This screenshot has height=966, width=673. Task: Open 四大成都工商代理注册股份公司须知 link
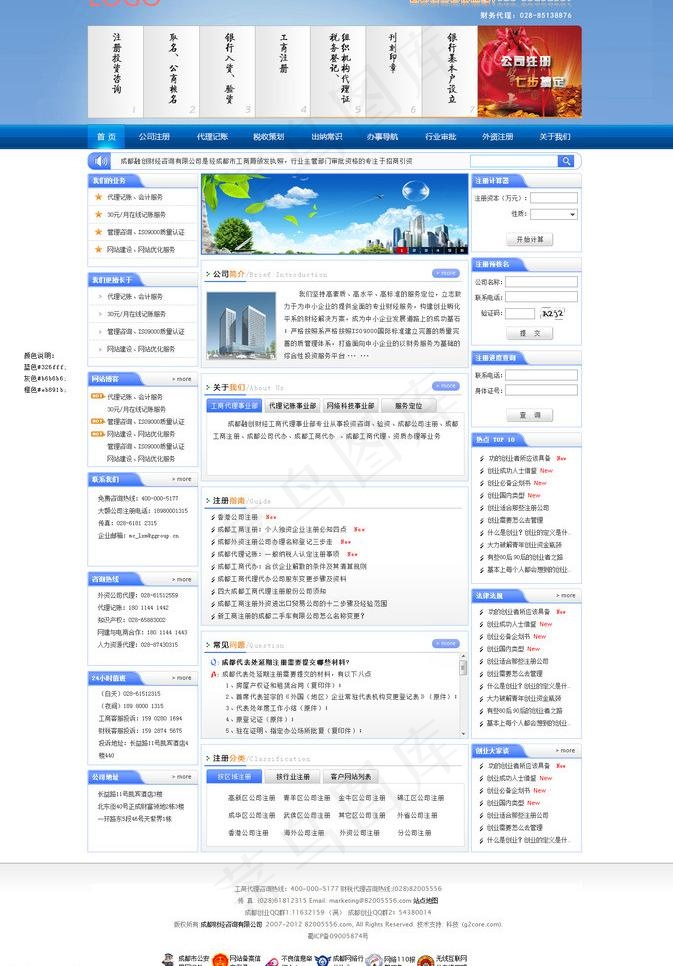272,591
